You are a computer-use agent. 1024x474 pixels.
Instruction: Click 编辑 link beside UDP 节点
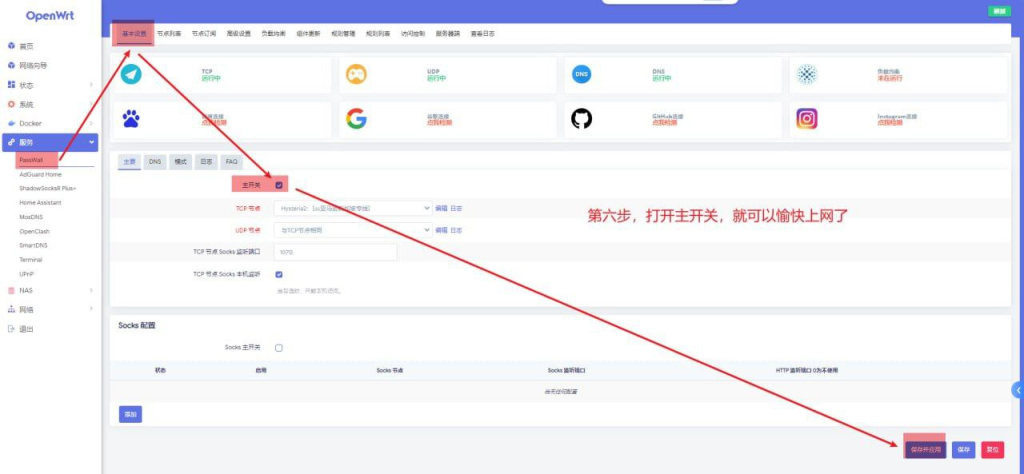(x=441, y=230)
